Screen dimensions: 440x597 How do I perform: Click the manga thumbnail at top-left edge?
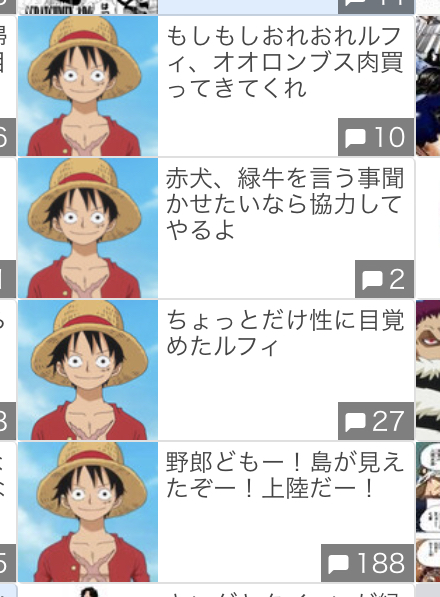coord(88,7)
